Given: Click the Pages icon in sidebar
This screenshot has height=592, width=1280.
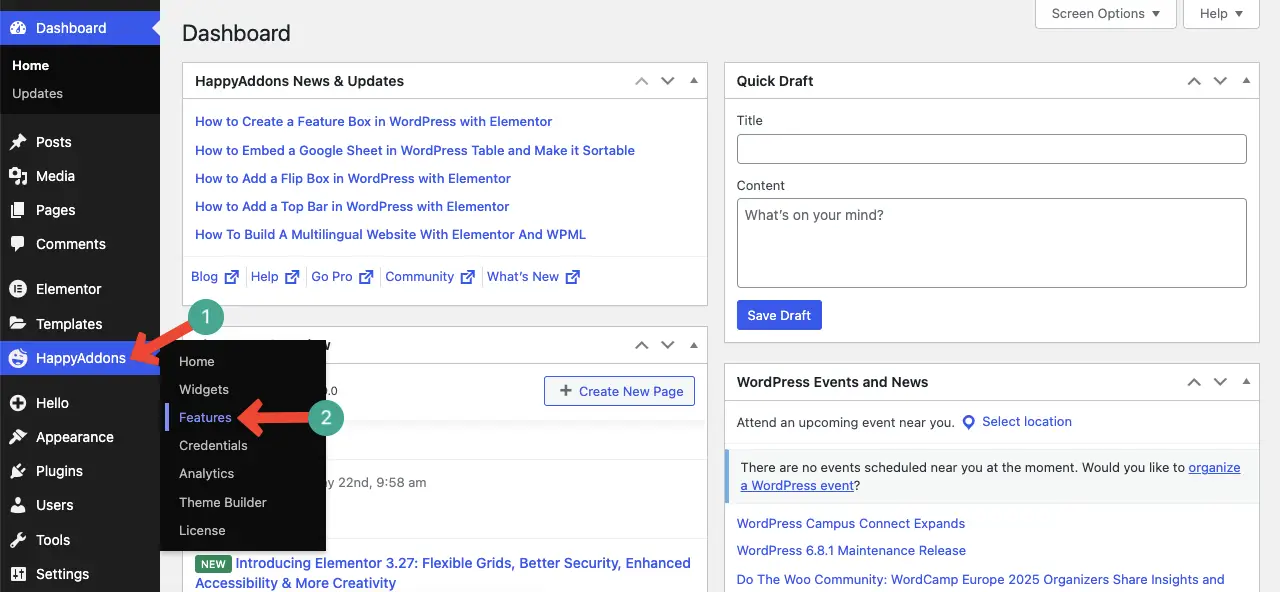Looking at the screenshot, I should (x=18, y=210).
